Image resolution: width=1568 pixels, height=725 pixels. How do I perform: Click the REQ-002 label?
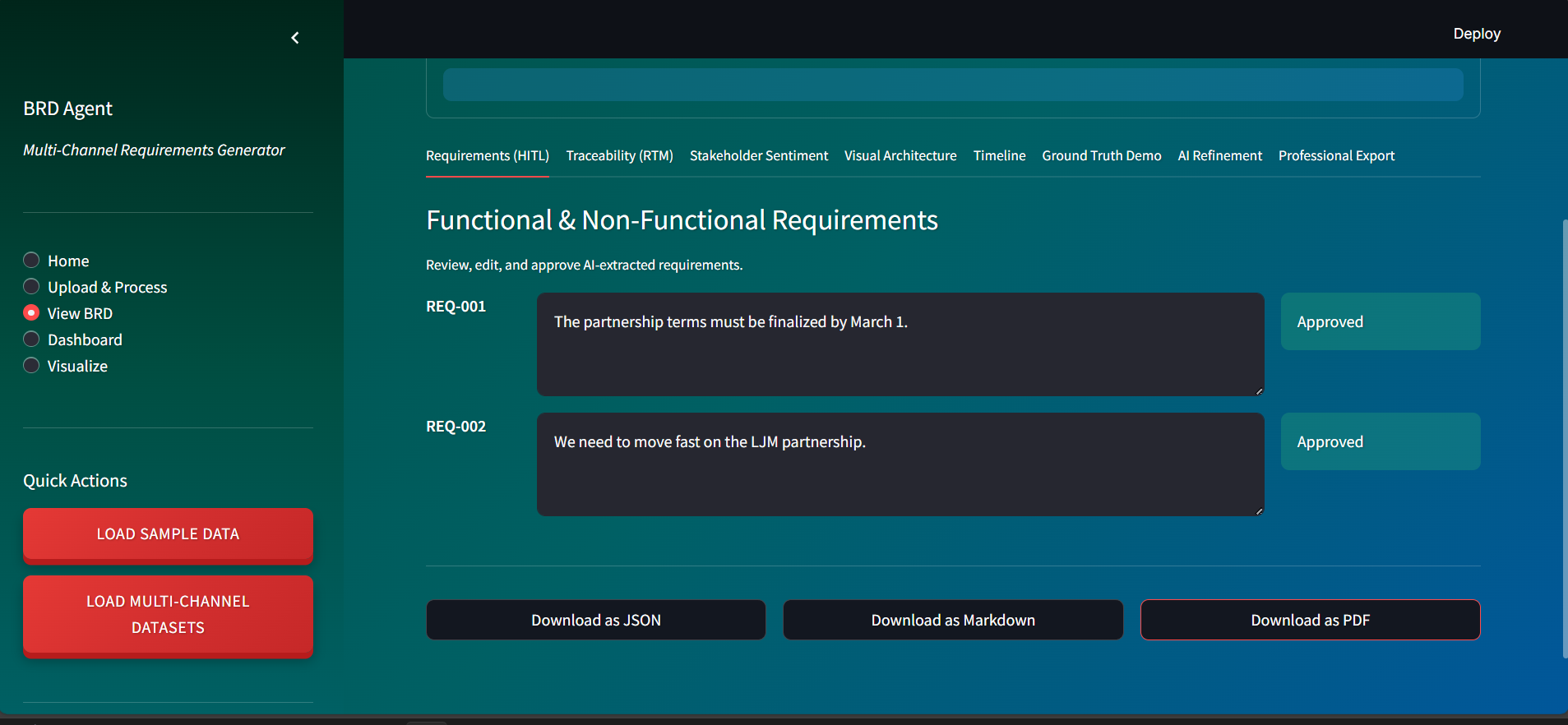tap(456, 427)
